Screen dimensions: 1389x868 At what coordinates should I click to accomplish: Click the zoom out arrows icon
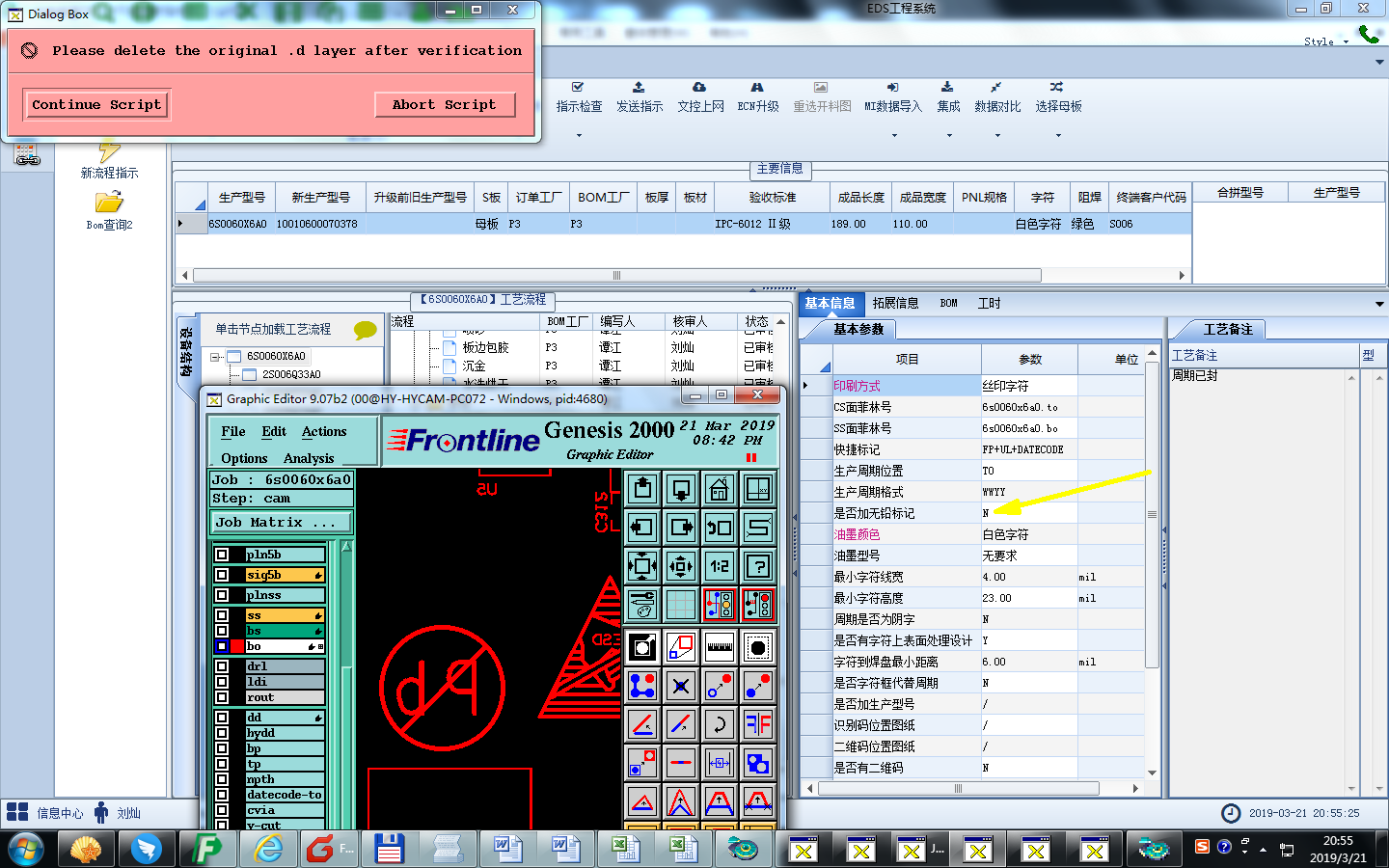pos(681,566)
